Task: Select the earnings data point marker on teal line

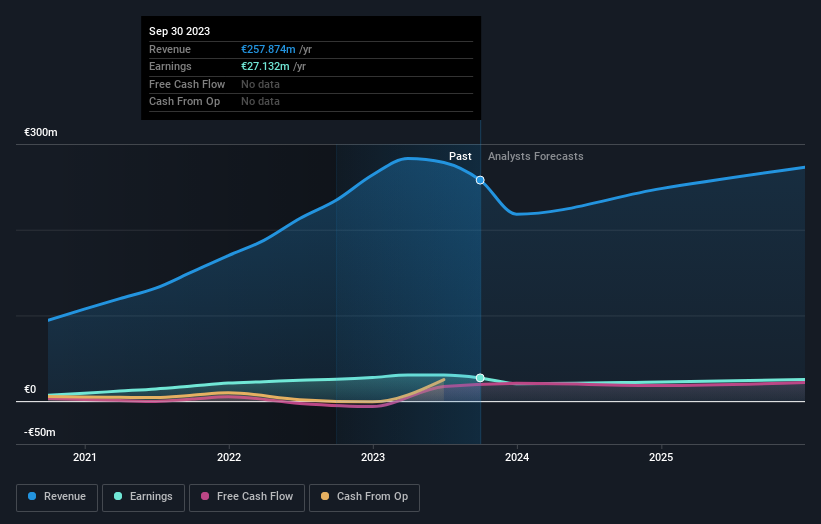Action: [x=480, y=378]
